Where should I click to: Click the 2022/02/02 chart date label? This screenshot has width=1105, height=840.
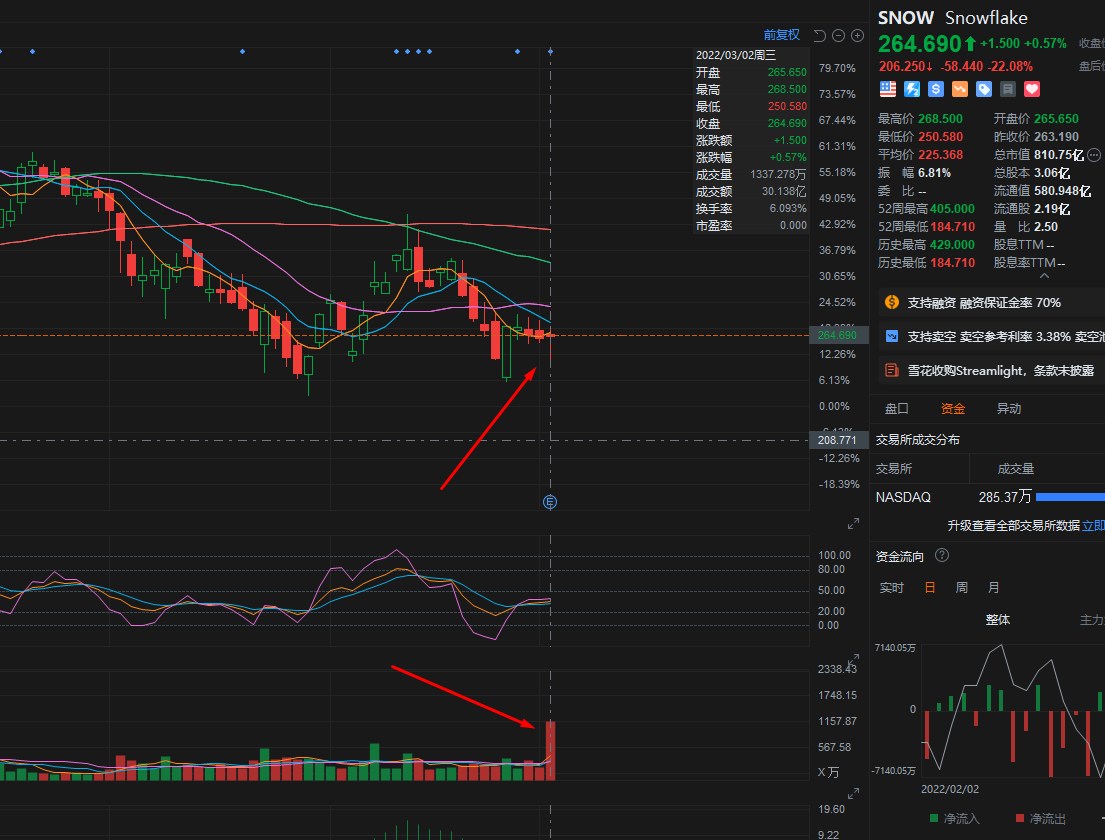pyautogui.click(x=949, y=789)
